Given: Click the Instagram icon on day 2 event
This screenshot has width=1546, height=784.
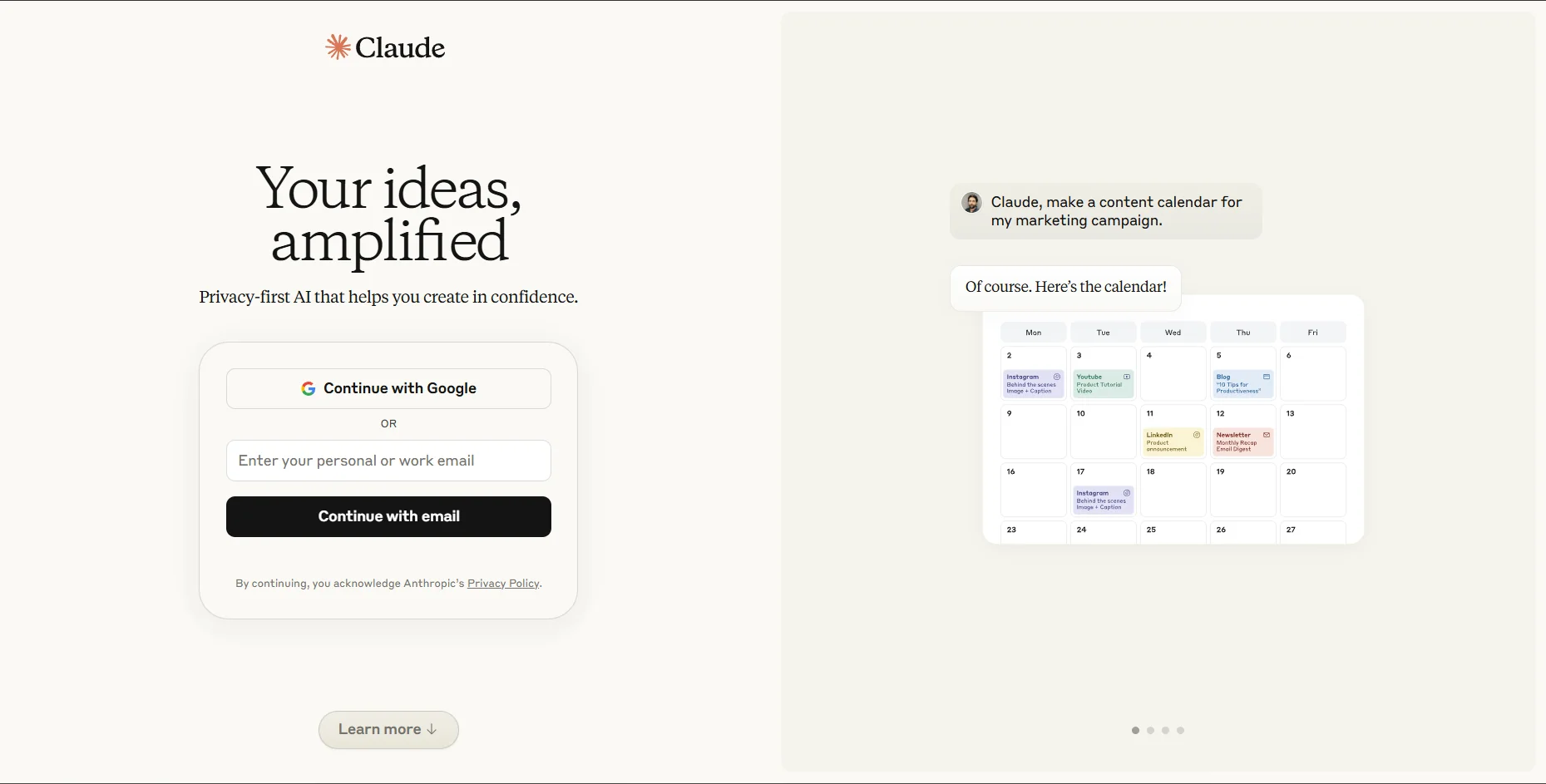Looking at the screenshot, I should (x=1057, y=377).
